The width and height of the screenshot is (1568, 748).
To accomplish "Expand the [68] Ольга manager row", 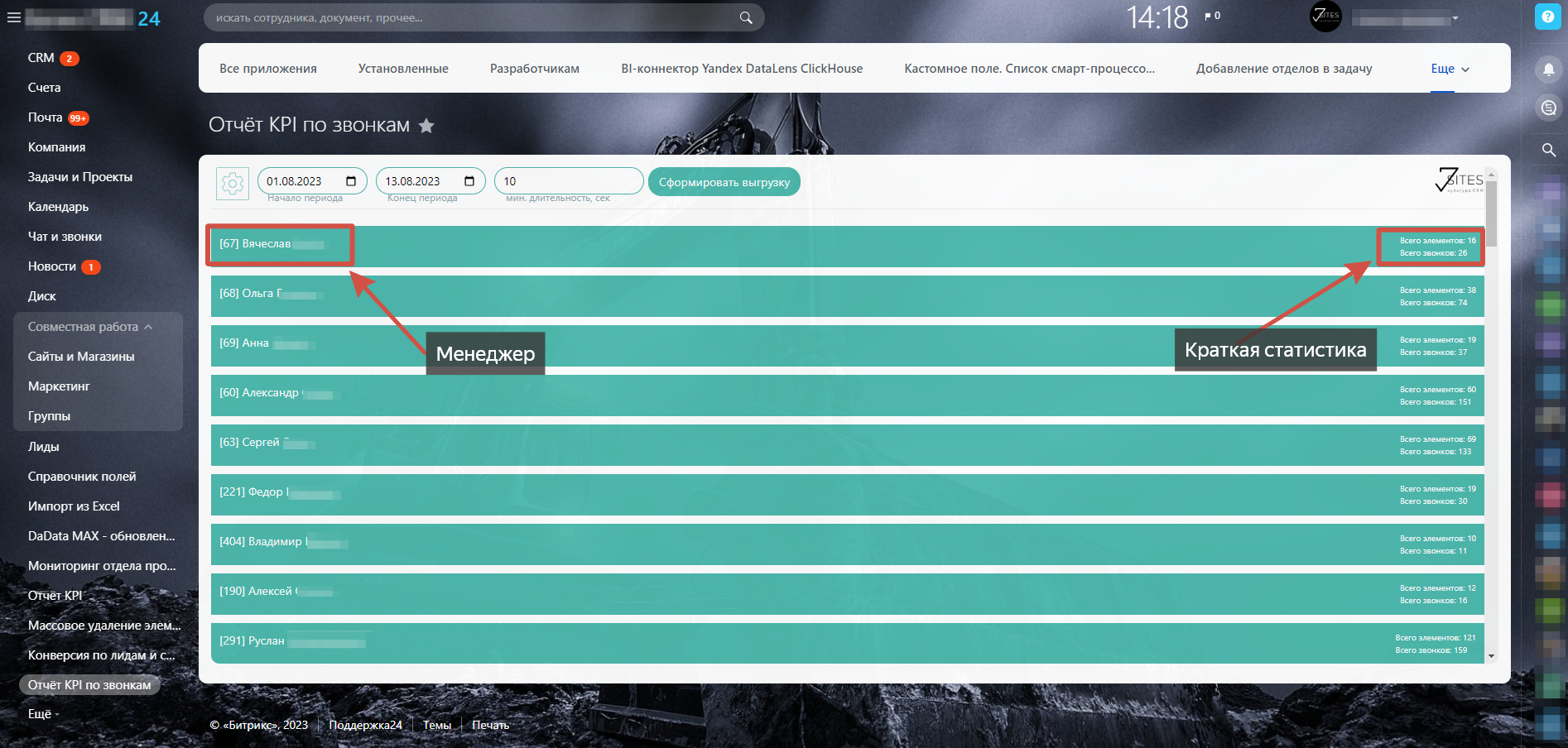I will point(848,296).
